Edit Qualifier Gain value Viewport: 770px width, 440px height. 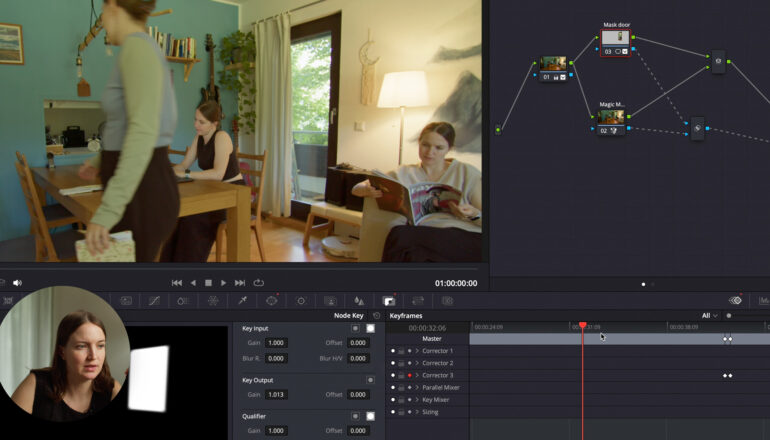coord(276,431)
